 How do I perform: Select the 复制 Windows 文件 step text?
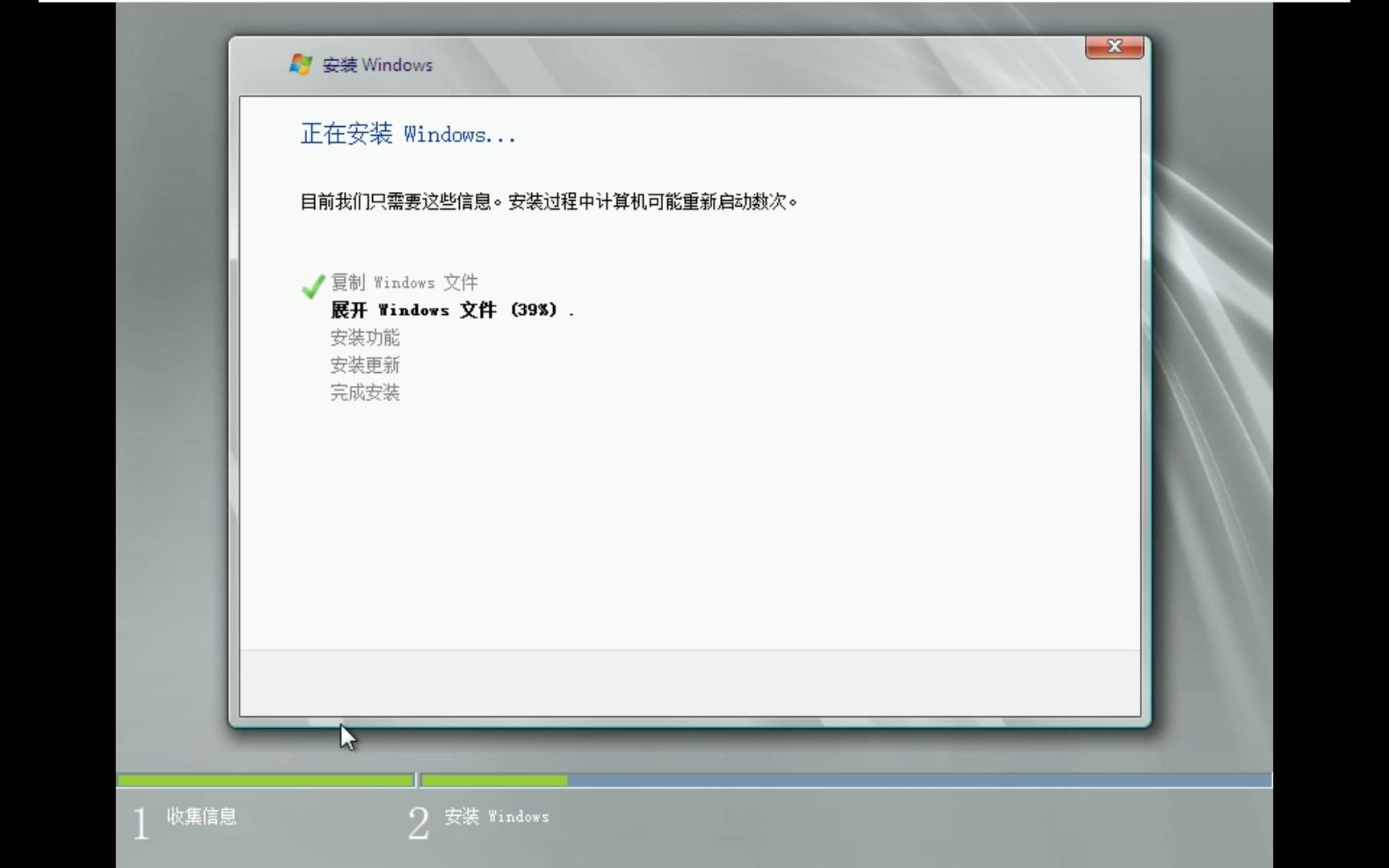point(404,282)
